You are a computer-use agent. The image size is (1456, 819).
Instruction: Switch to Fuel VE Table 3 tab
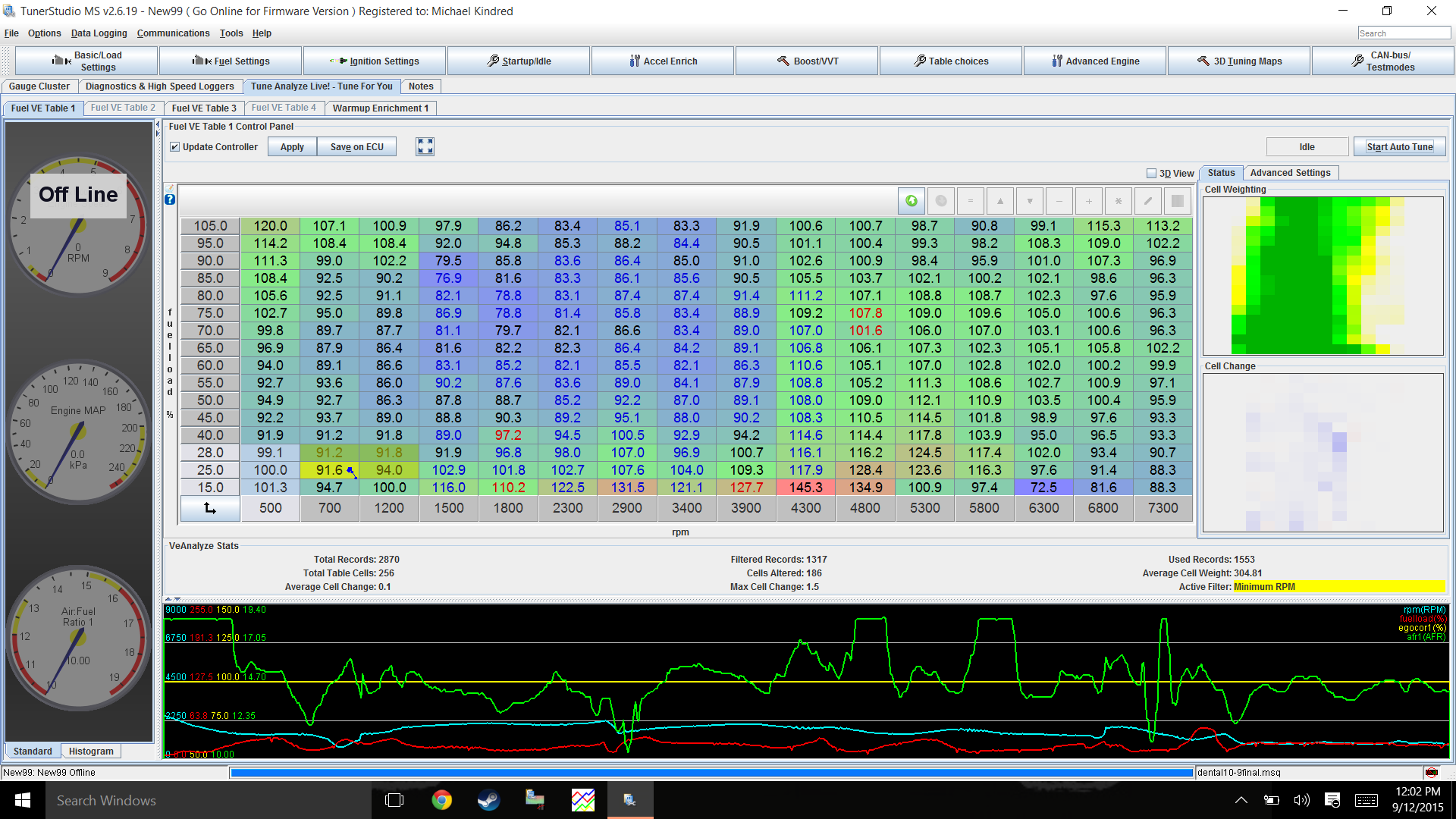(203, 108)
